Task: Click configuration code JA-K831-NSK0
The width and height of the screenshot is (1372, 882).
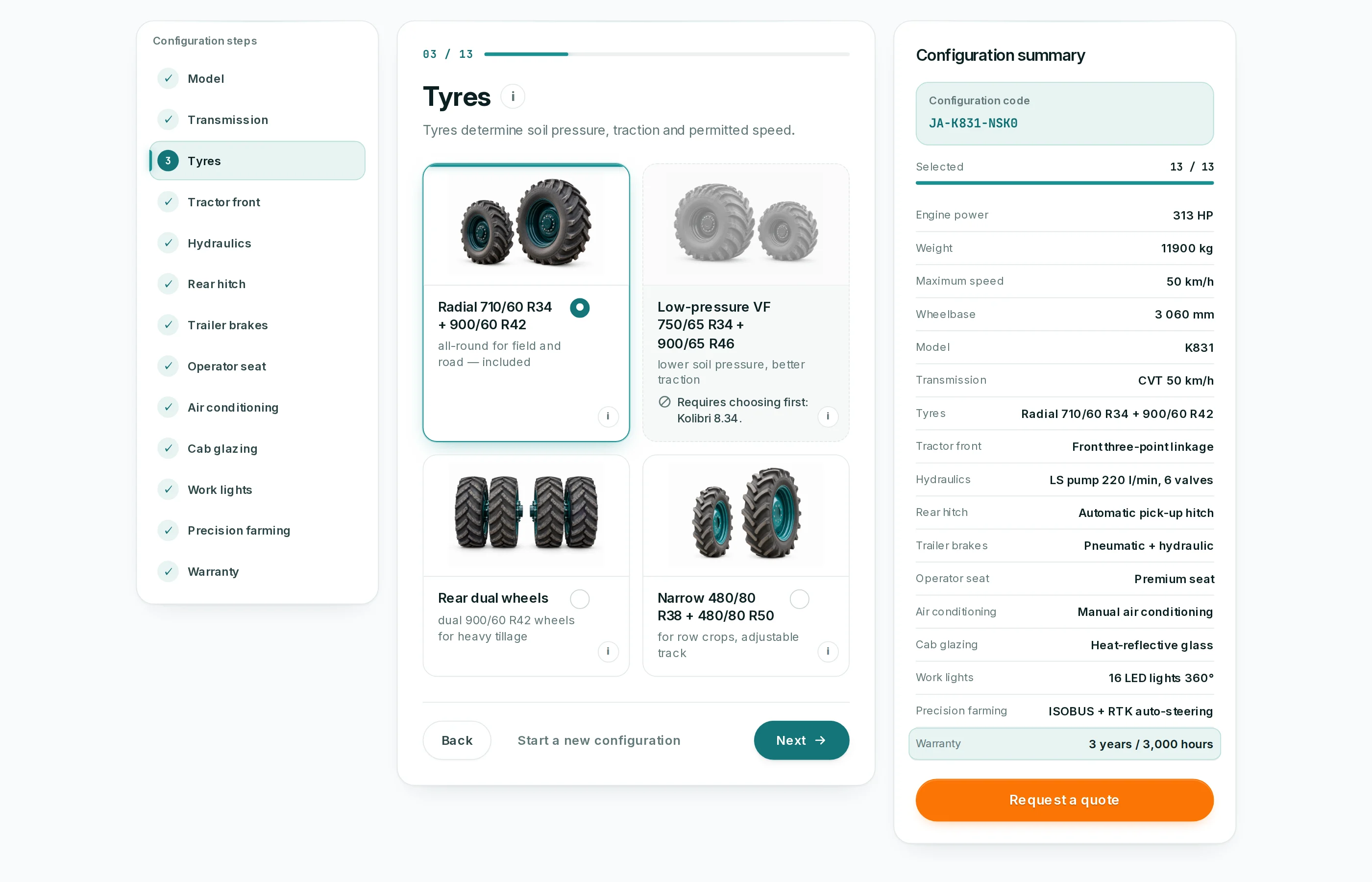Action: pos(973,123)
